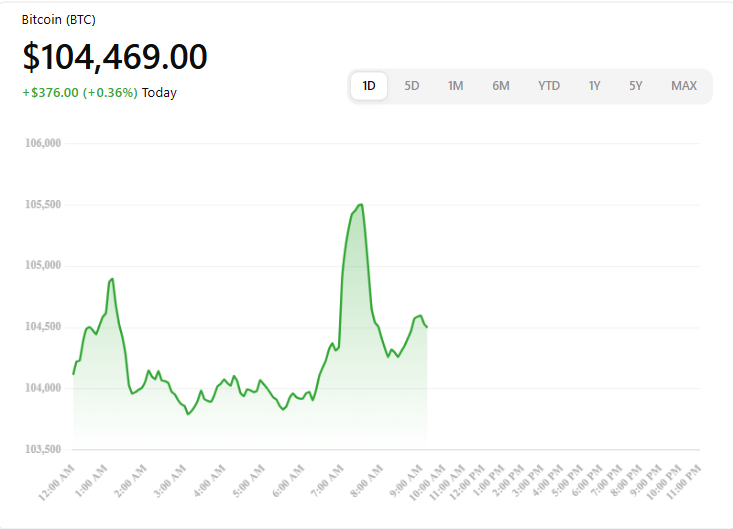Click the 6:00 AM x-axis label
This screenshot has width=733, height=529.
288,480
